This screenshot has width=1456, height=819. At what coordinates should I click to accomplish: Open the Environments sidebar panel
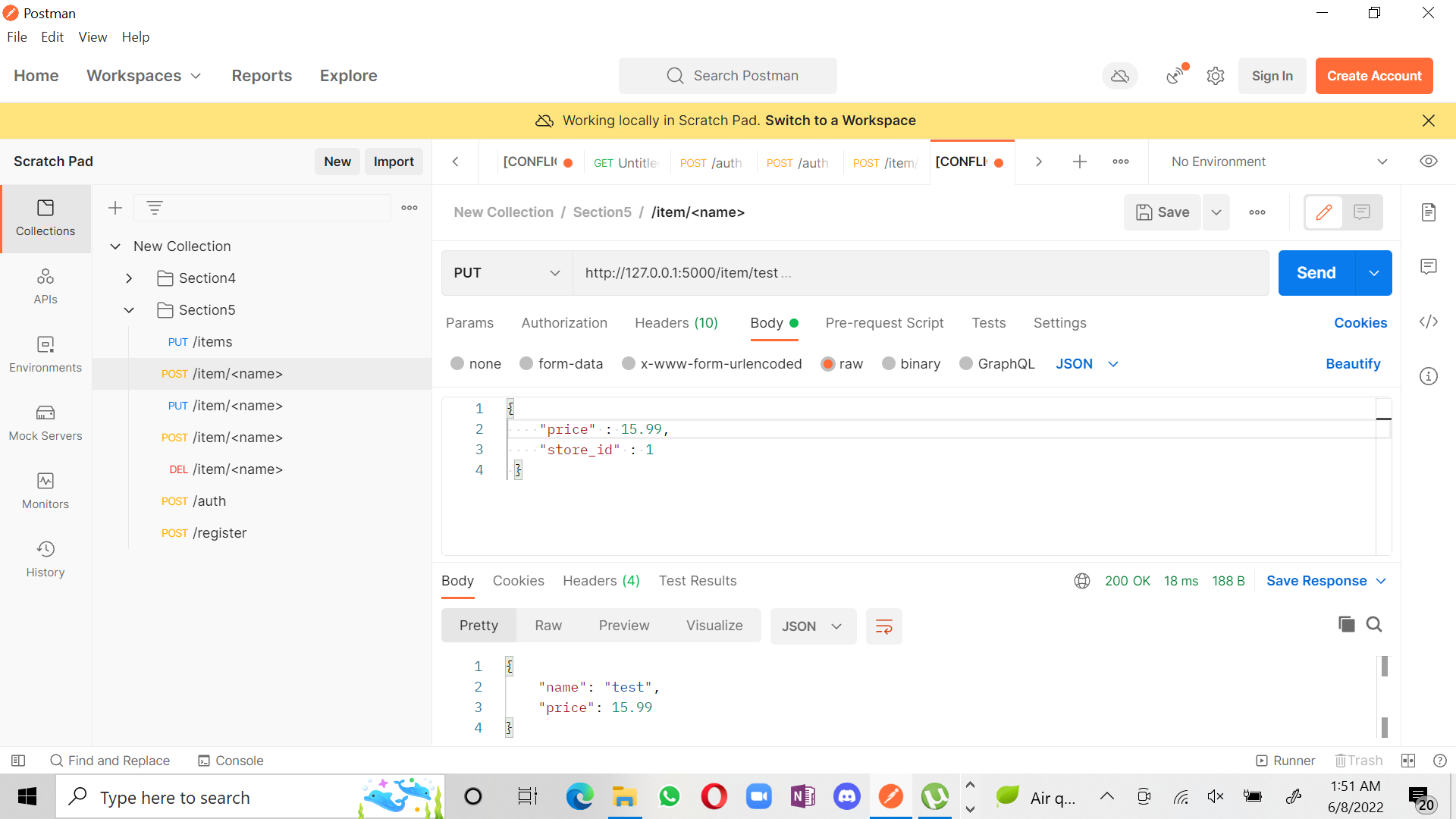(x=45, y=355)
